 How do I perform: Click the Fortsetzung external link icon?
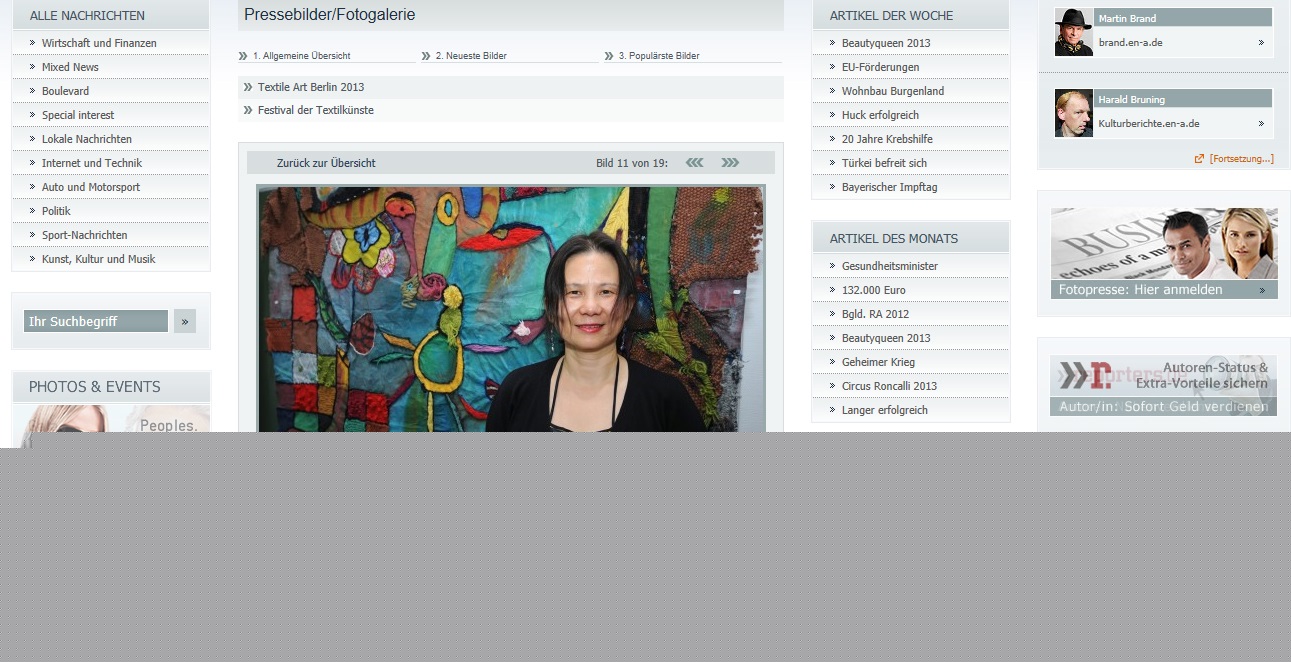(x=1199, y=158)
